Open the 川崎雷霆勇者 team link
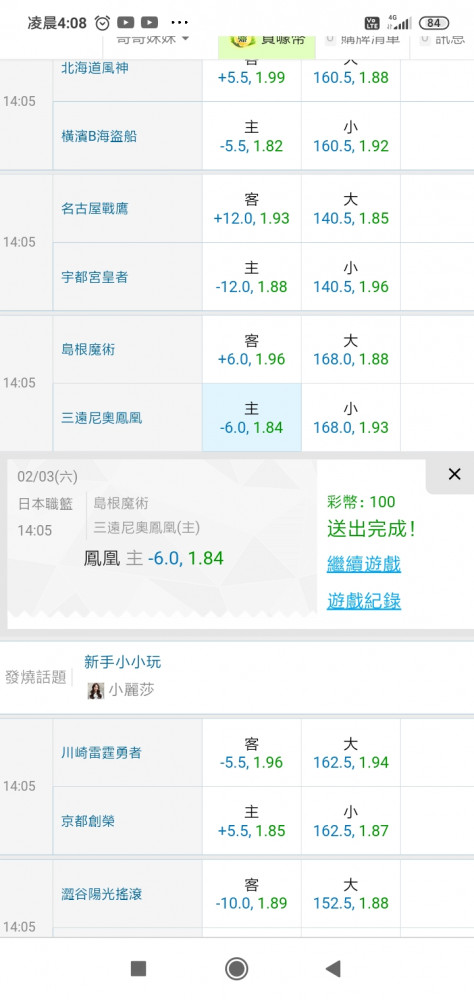 101,753
